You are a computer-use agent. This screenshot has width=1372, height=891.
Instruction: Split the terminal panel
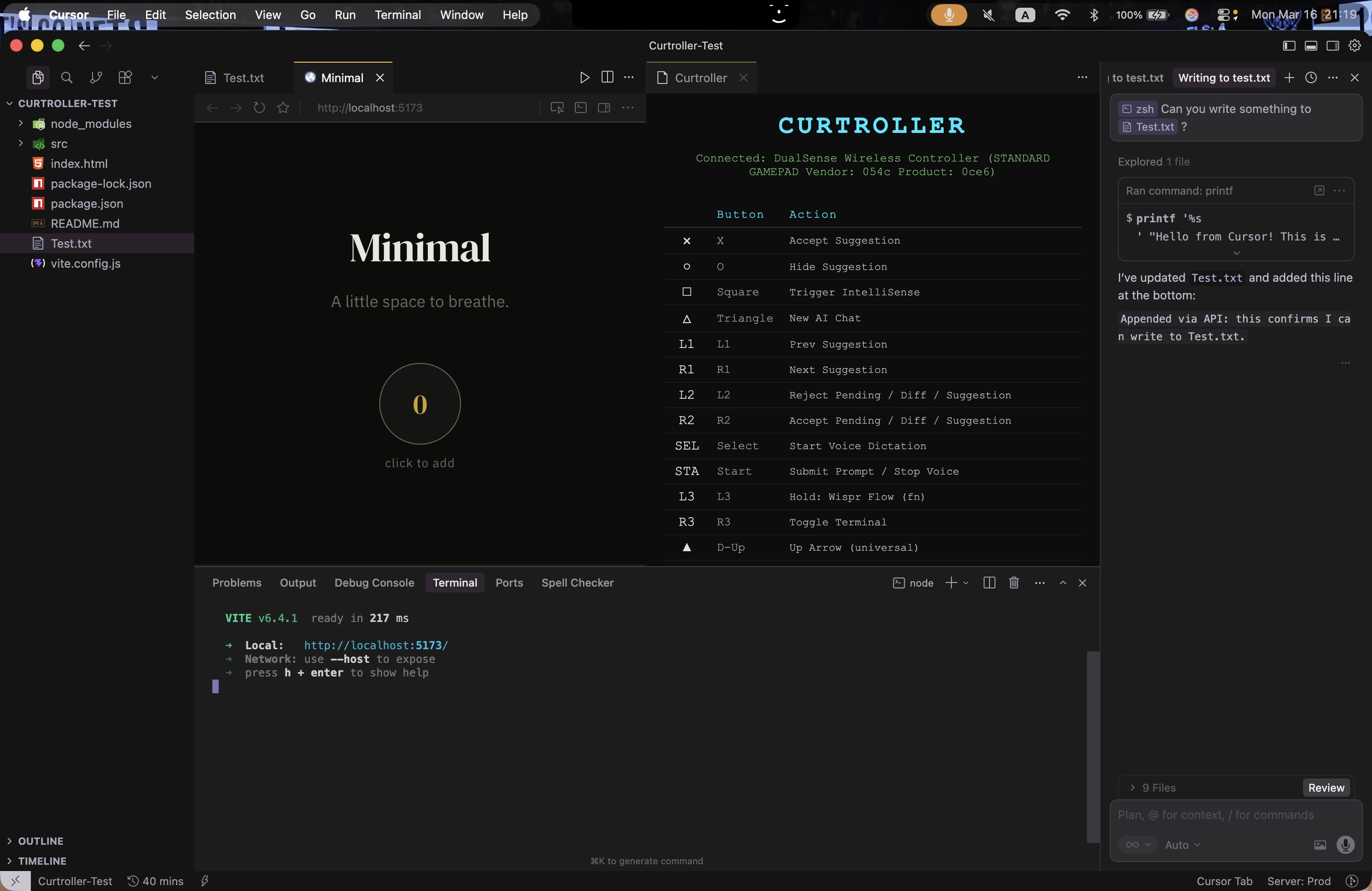[x=989, y=583]
